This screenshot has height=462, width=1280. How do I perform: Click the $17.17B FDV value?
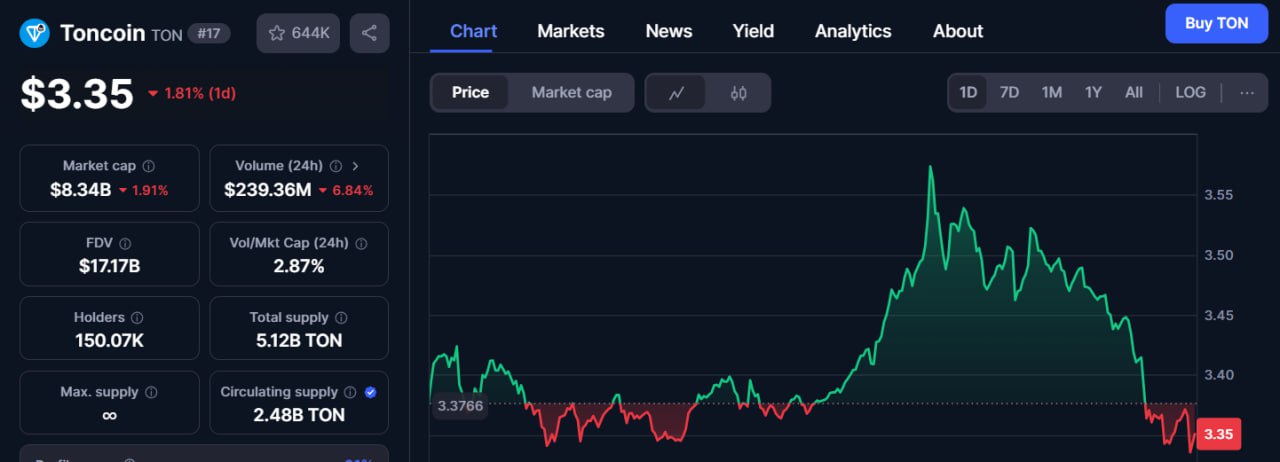click(109, 266)
